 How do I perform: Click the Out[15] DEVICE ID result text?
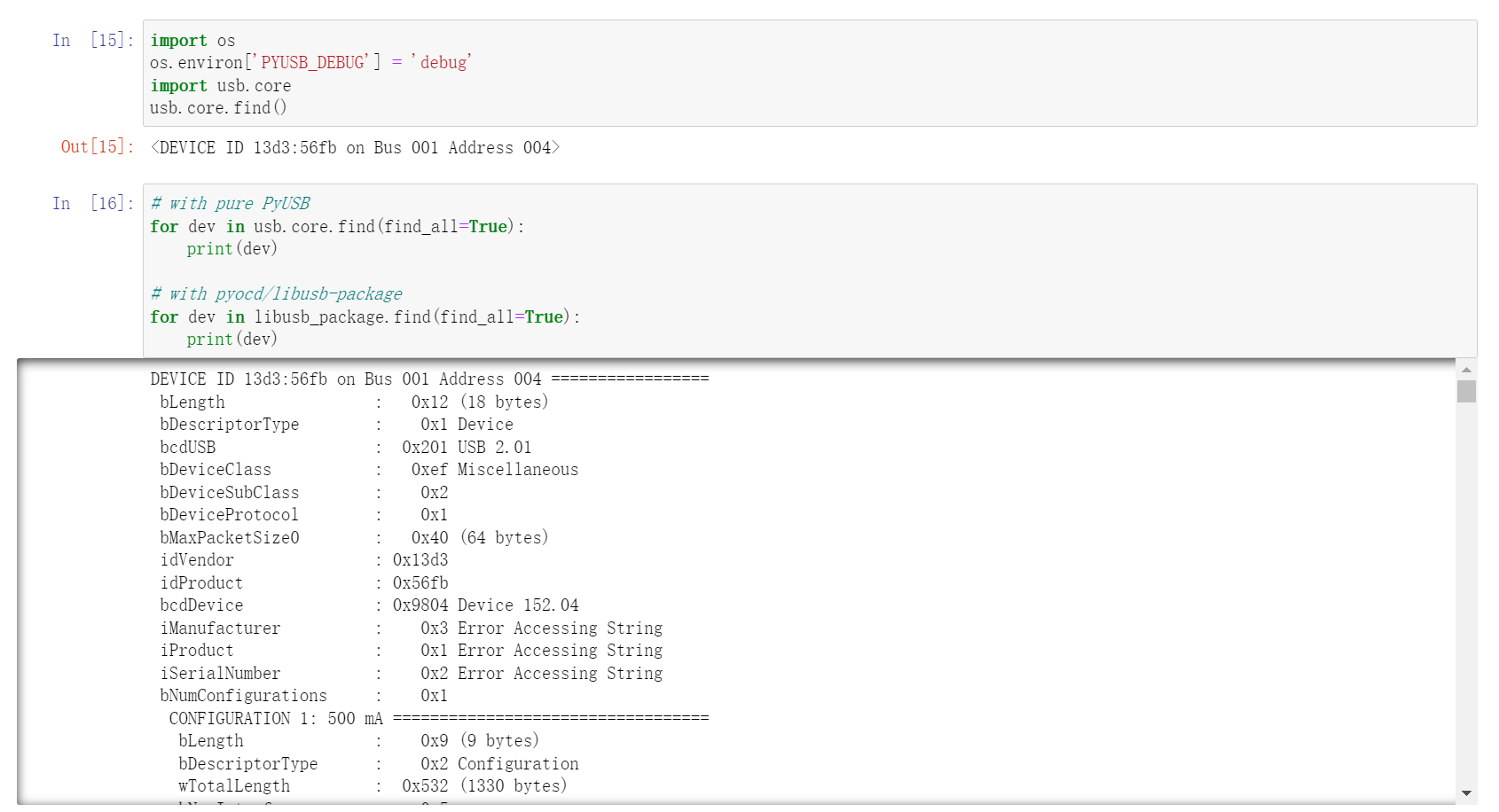pos(355,148)
